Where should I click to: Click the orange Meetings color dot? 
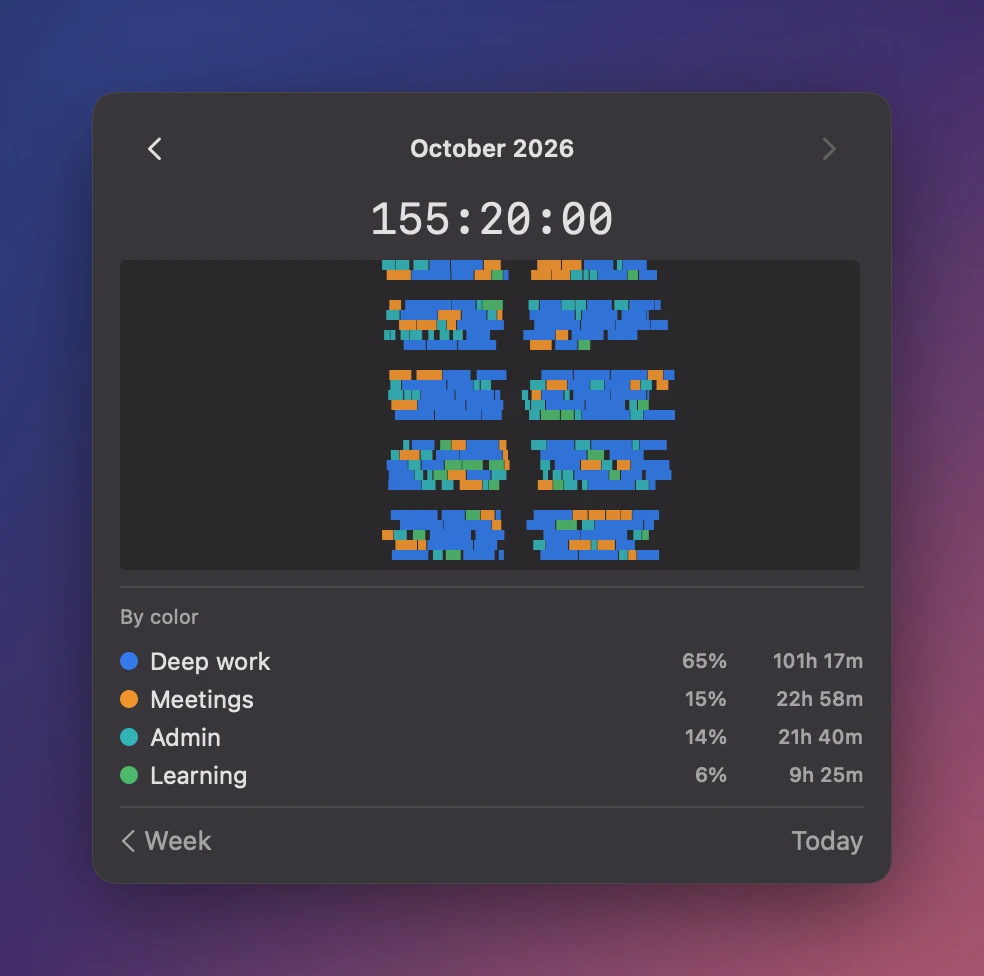pyautogui.click(x=129, y=699)
